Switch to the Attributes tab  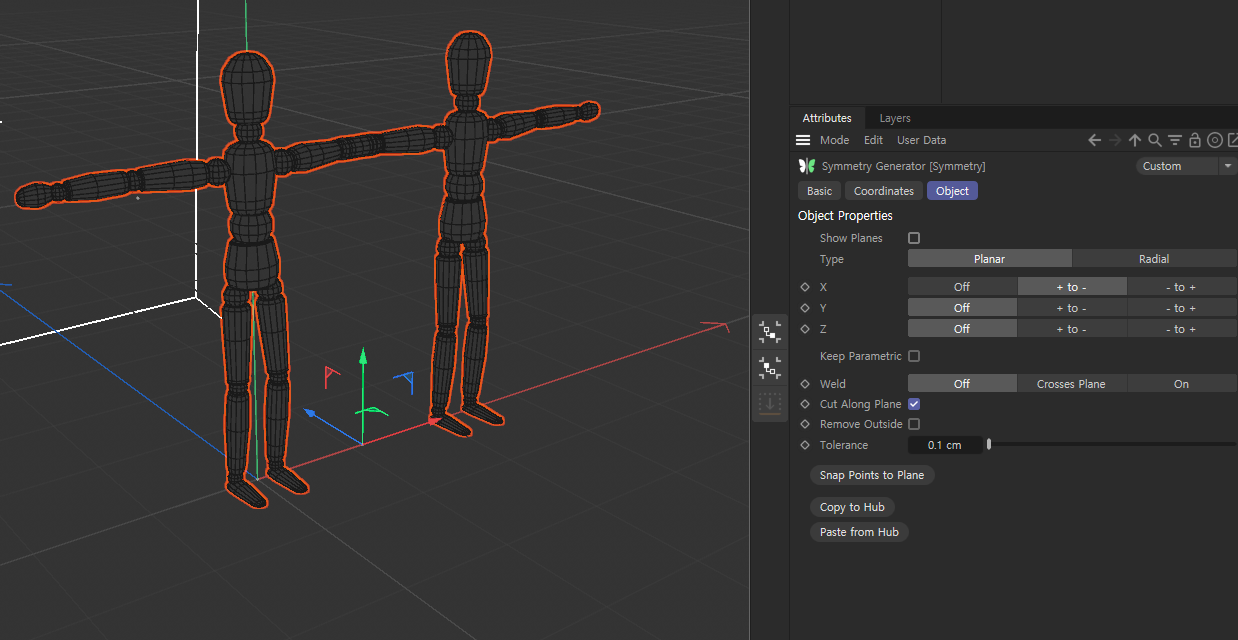point(827,118)
